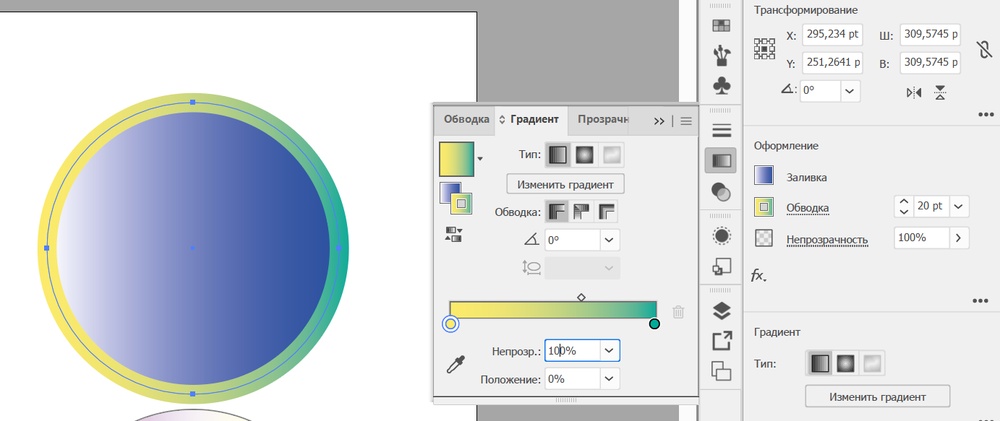
Task: Toggle the constrain width and height proportions link
Action: coord(984,48)
